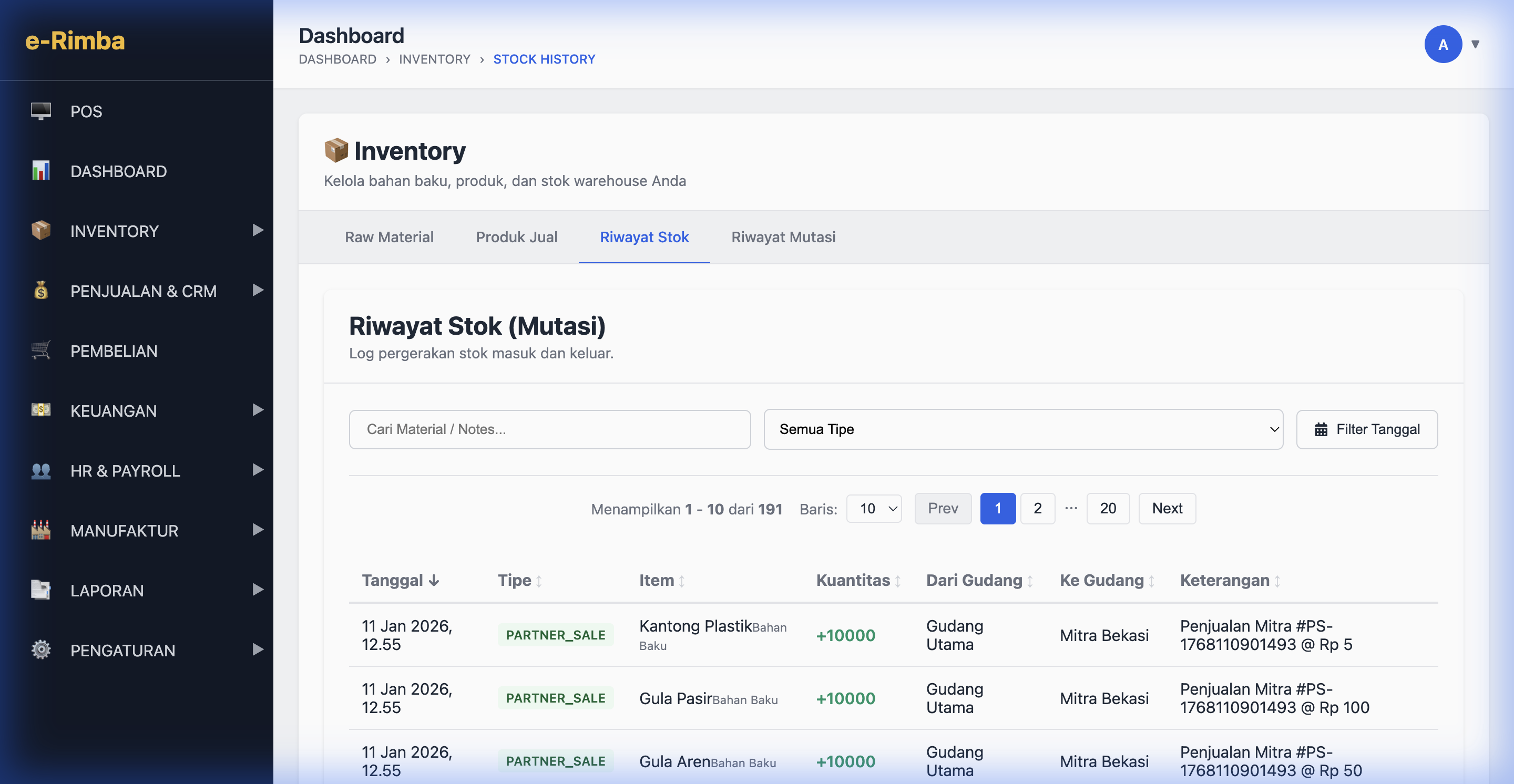The image size is (1514, 784).
Task: Click the Pengaturan gear icon
Action: coord(40,649)
